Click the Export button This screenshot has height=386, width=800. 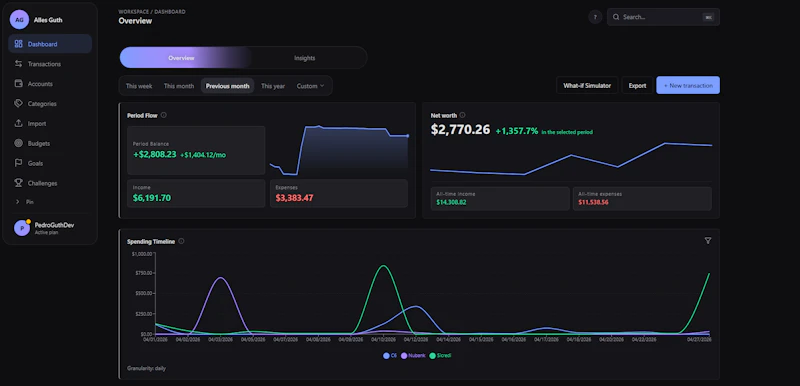637,86
